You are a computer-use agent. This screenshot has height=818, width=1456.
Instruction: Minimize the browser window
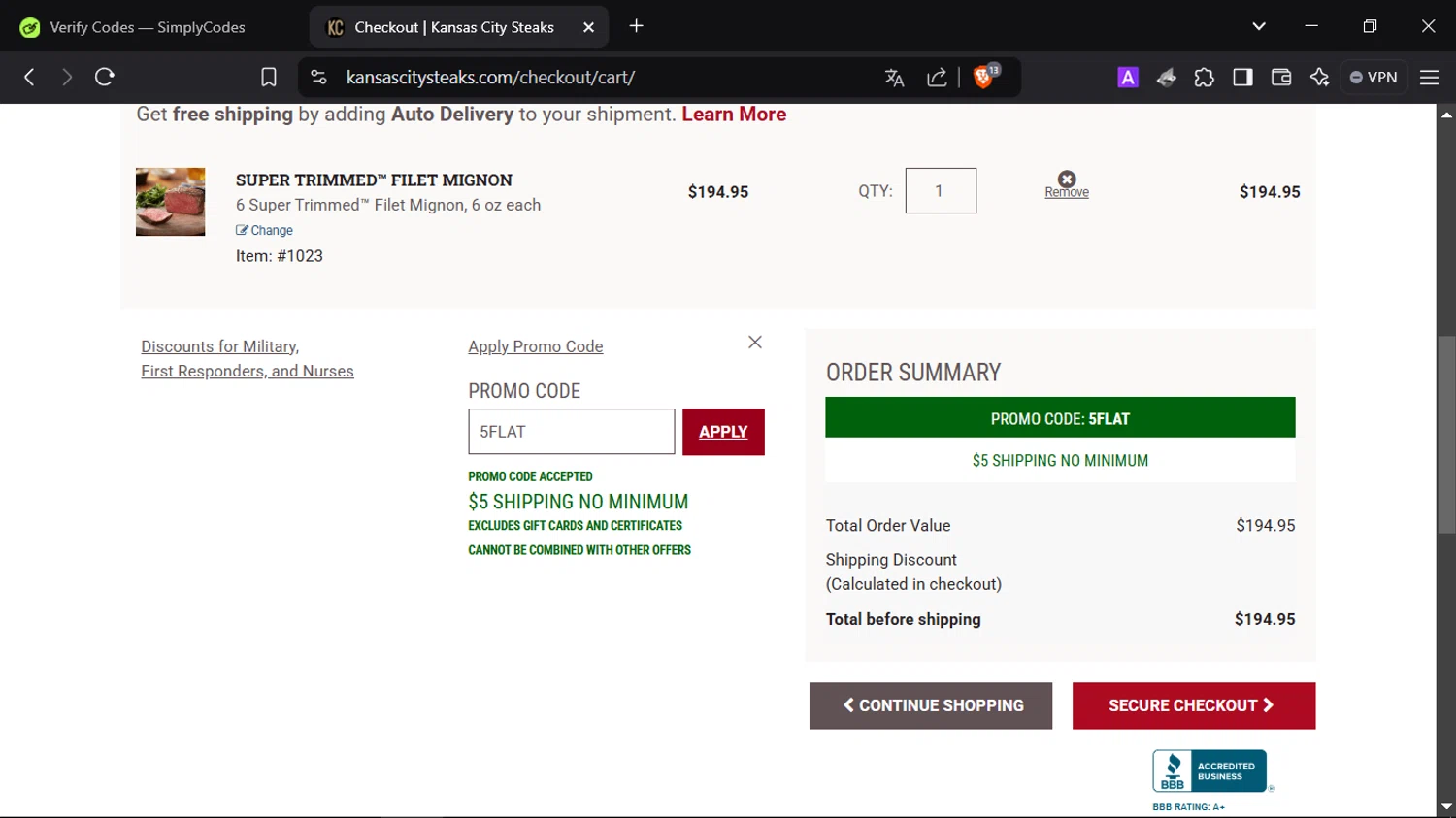[1311, 26]
